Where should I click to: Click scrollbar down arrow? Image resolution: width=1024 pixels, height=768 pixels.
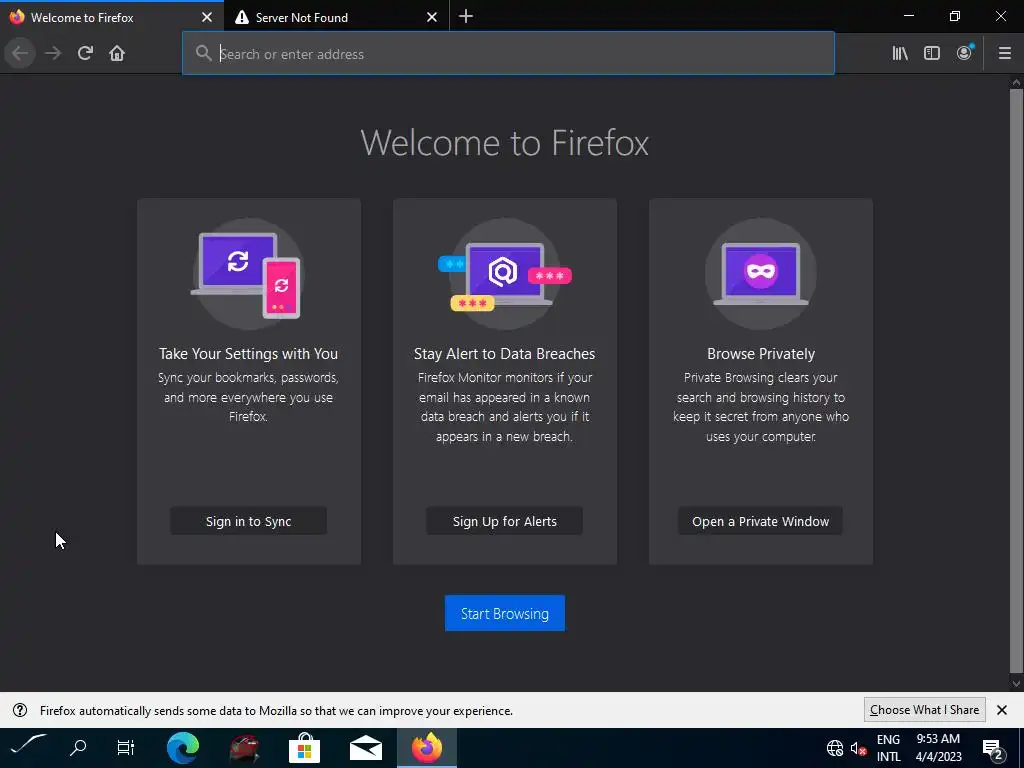pos(1016,684)
